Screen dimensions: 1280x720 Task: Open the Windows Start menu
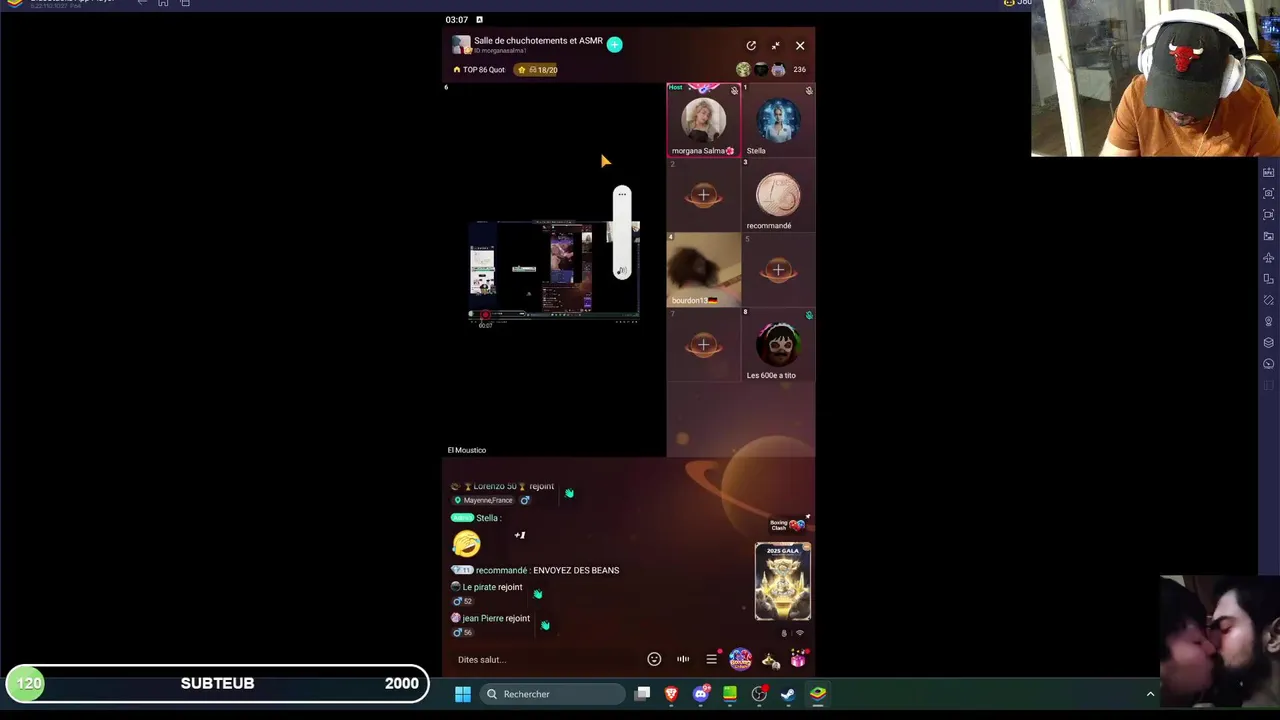[x=463, y=694]
